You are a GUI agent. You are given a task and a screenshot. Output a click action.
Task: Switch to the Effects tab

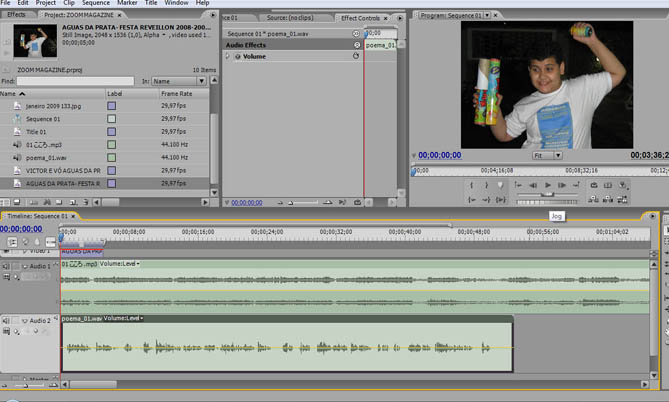(17, 15)
